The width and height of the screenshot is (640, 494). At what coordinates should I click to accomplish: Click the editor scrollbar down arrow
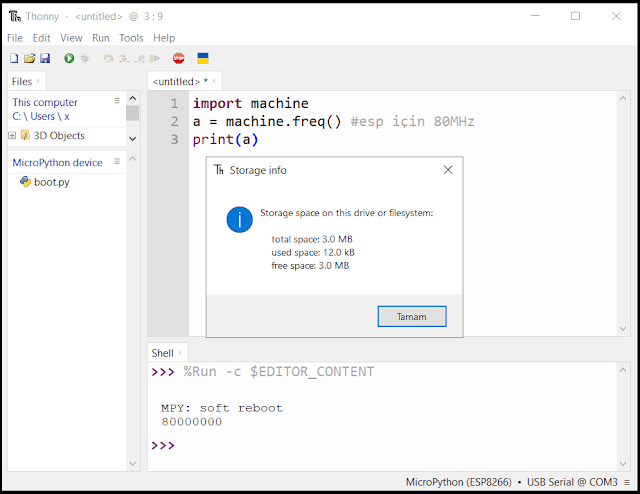pyautogui.click(x=623, y=329)
